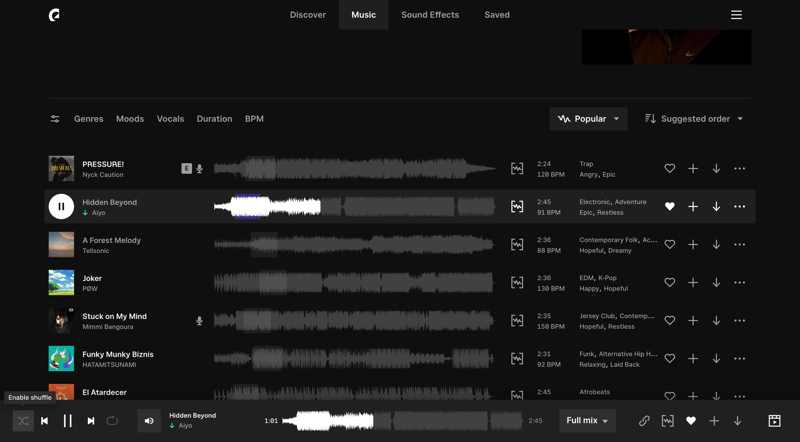Screen dimensions: 800x442
Task: Save PRESSURE! with the heart icon
Action: pos(669,168)
